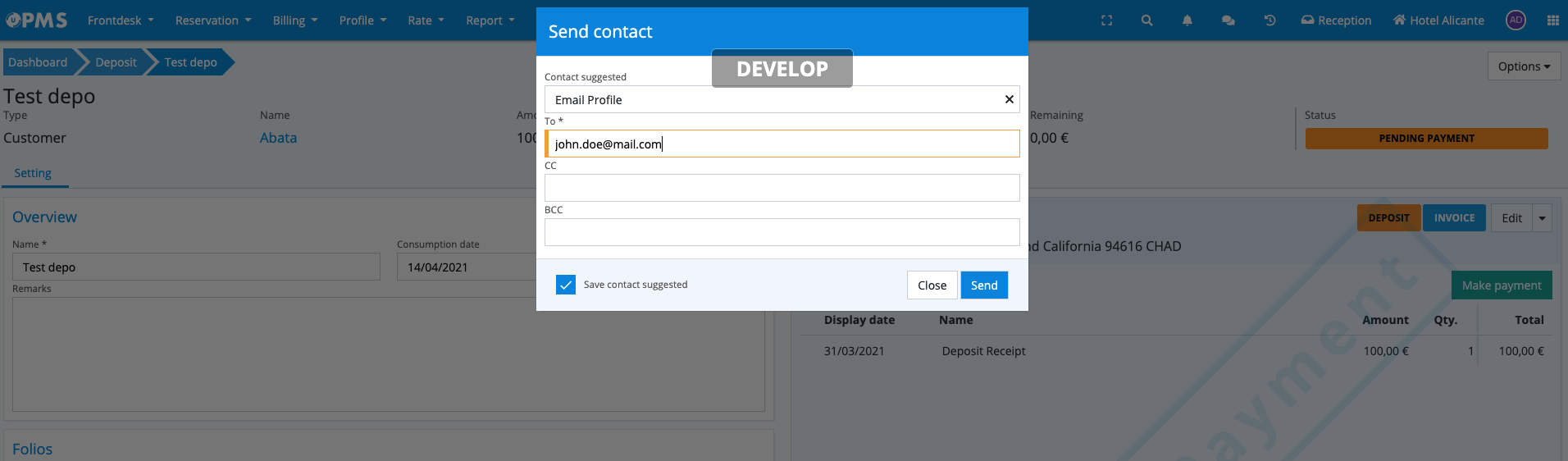Image resolution: width=1568 pixels, height=461 pixels.
Task: Click the Close button in dialog
Action: (x=932, y=285)
